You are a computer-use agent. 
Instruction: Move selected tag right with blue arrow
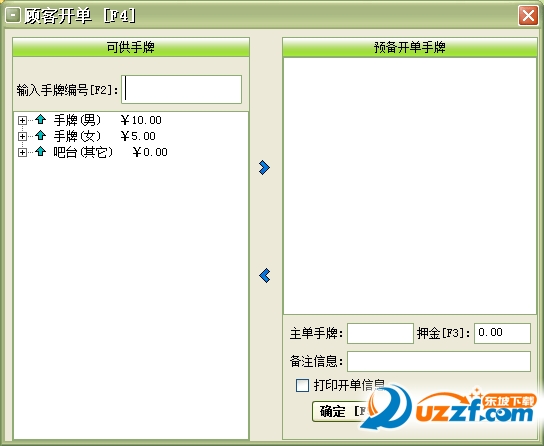(264, 168)
